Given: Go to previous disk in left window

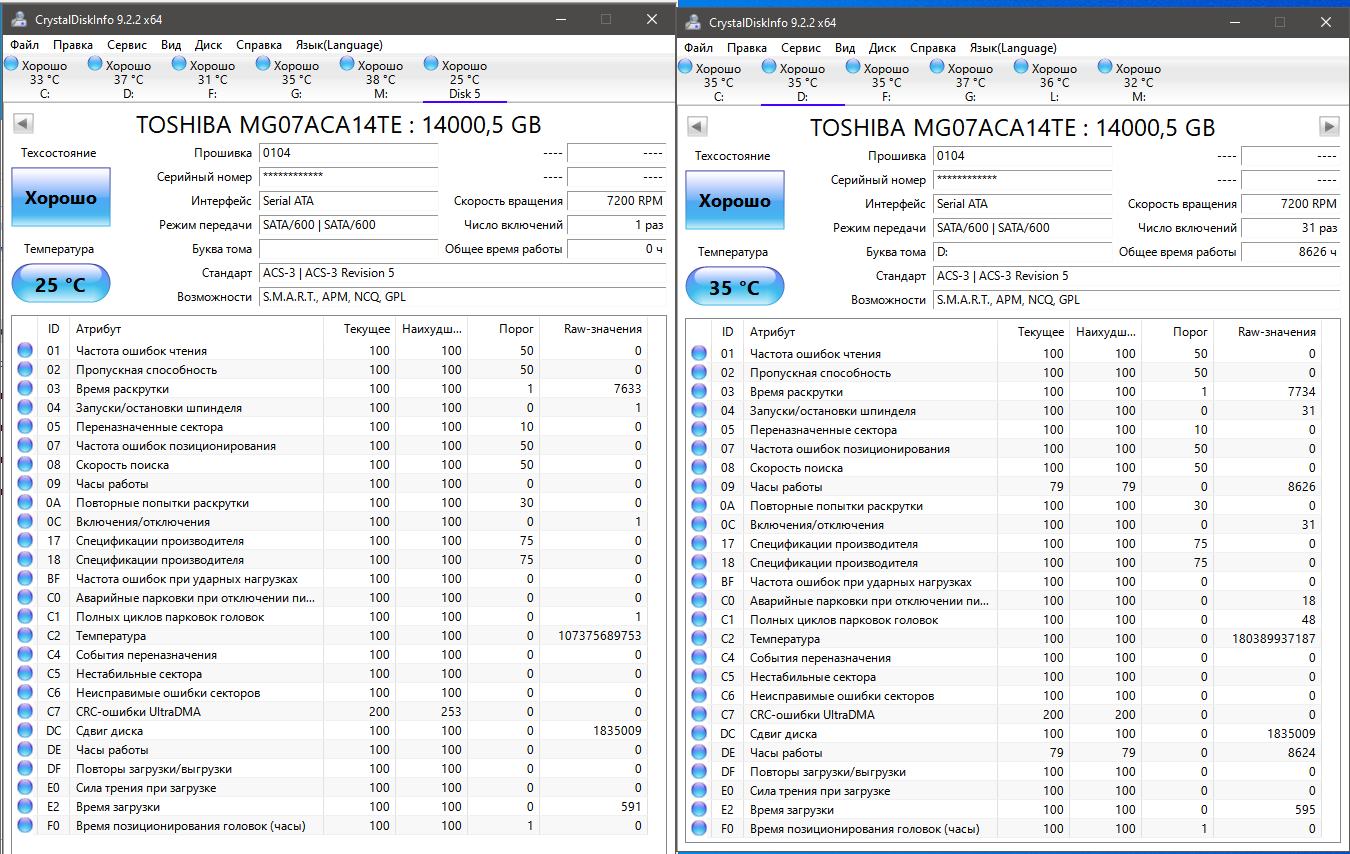Looking at the screenshot, I should click(24, 124).
